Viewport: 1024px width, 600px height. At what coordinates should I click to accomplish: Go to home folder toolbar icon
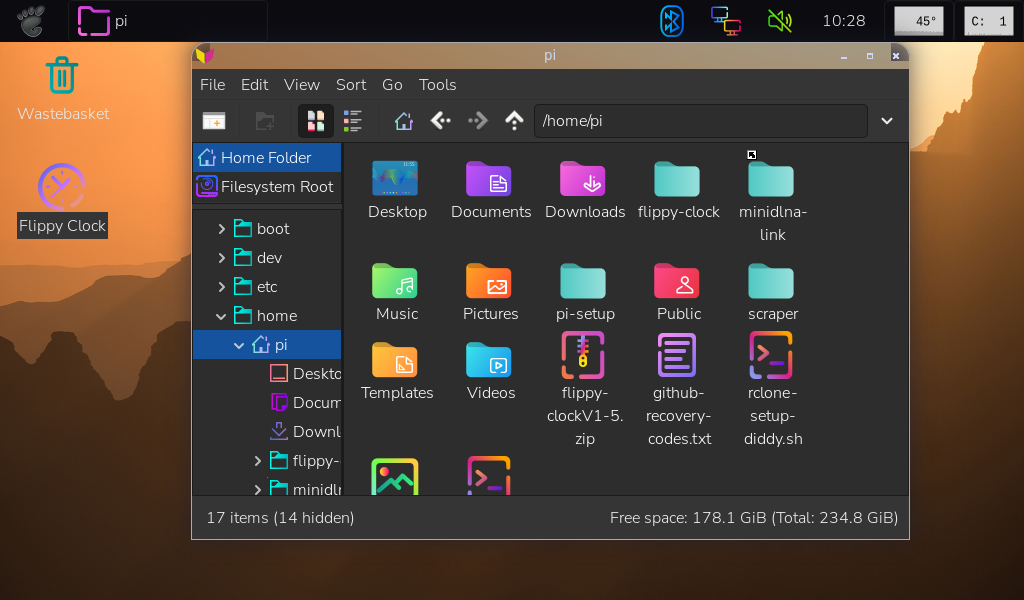[404, 121]
